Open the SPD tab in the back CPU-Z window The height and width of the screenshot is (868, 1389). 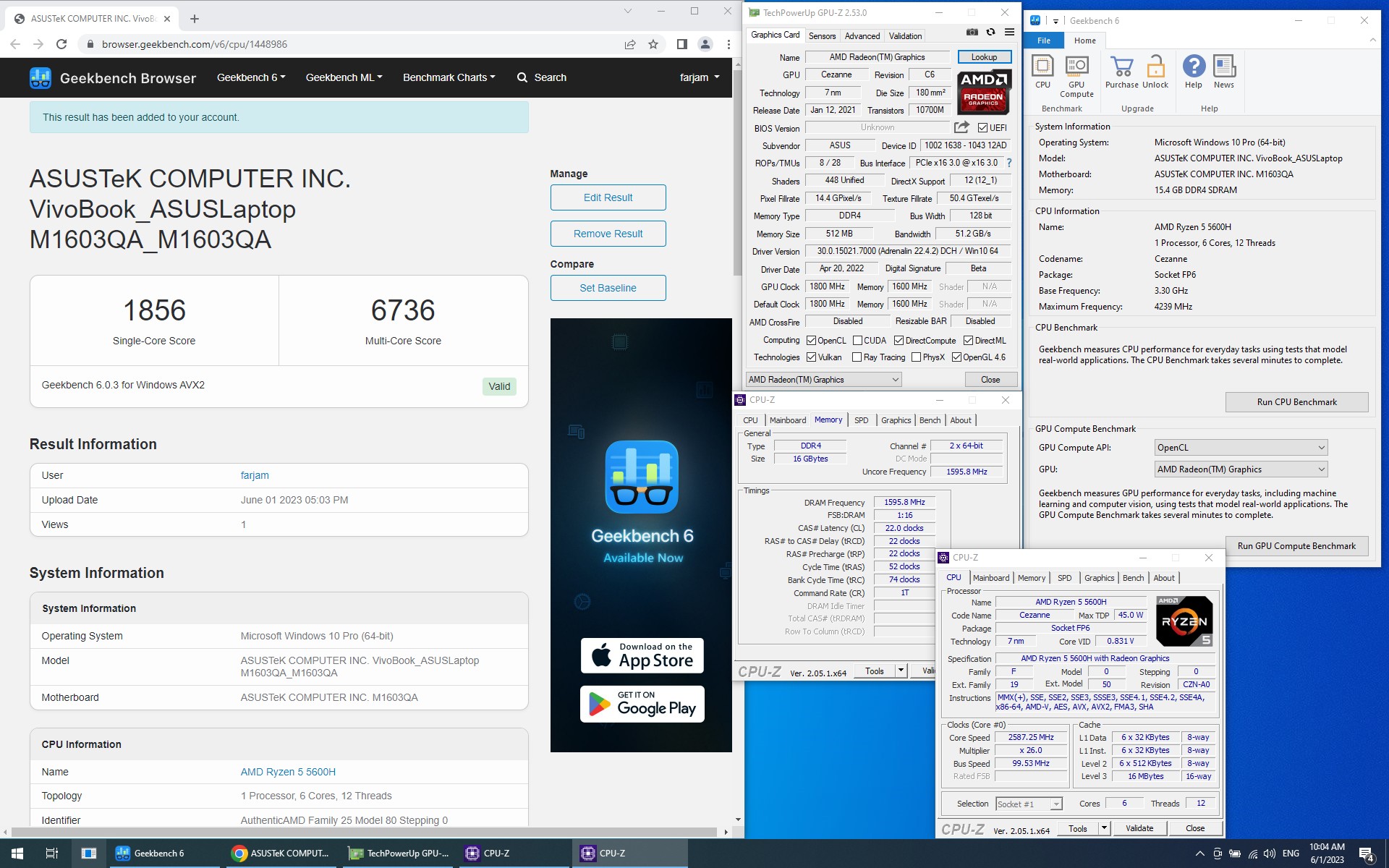pos(861,420)
